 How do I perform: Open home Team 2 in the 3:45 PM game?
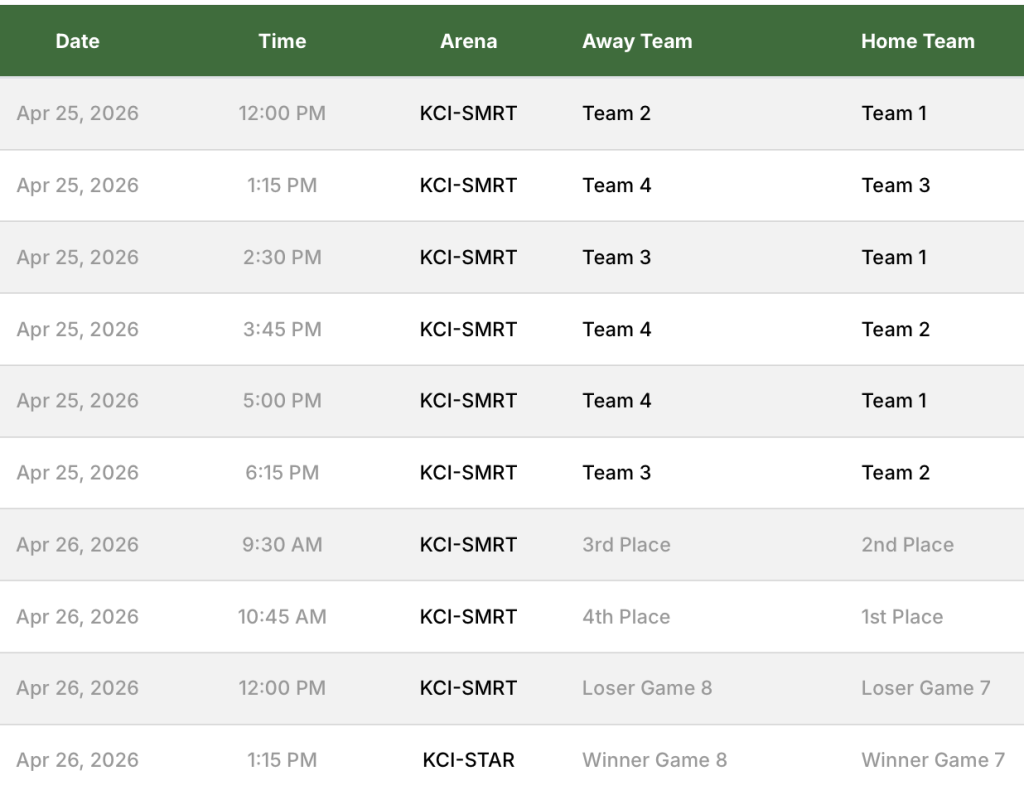coord(895,330)
